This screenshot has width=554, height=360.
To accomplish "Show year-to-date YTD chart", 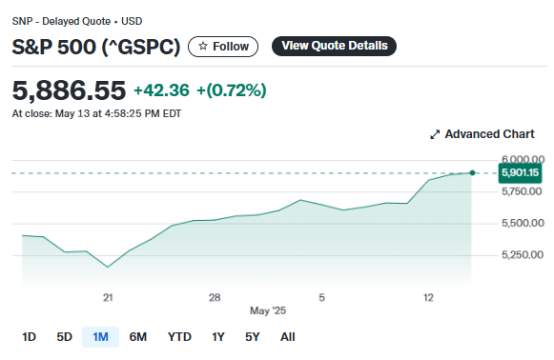I will click(179, 337).
